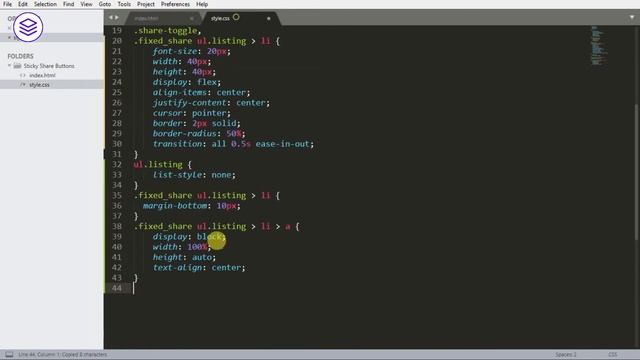Open the Selection menu
Viewport: 640px width, 360px height.
(x=45, y=4)
